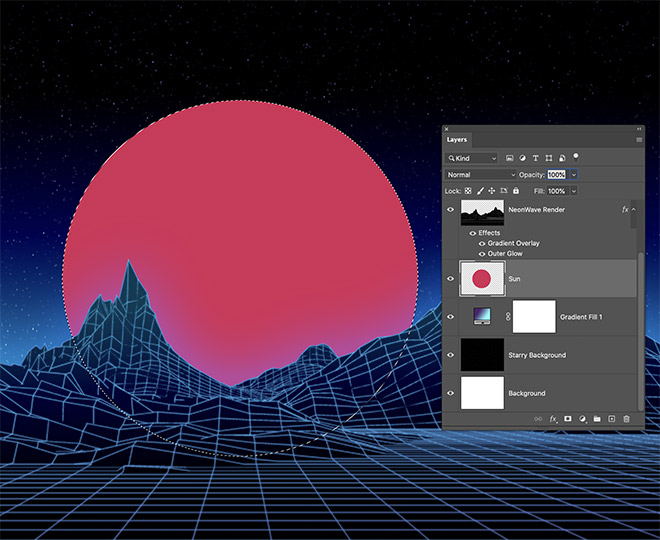Viewport: 660px width, 540px height.
Task: Click the Layers tab
Action: point(457,140)
